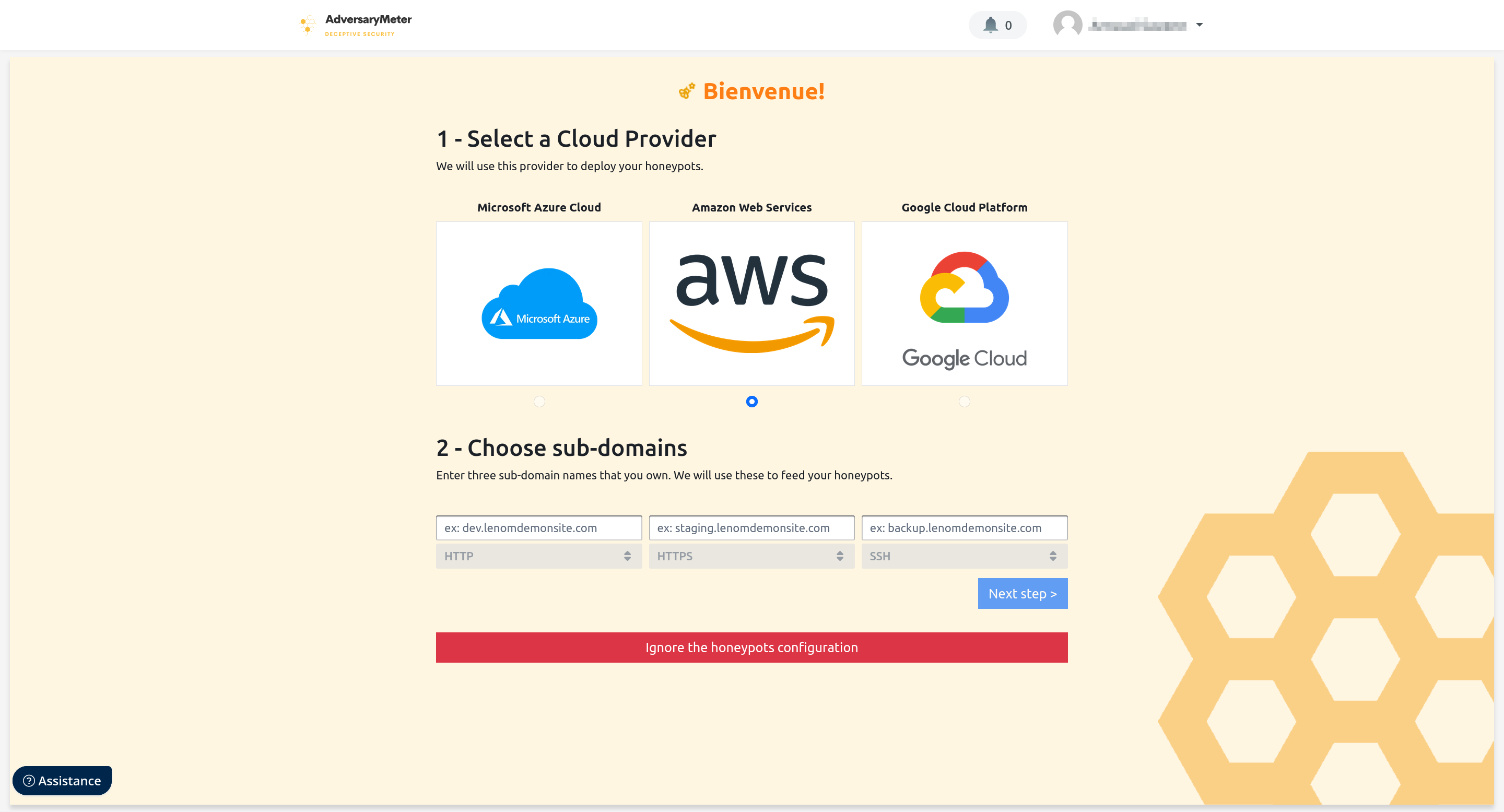Click the bee icon beside Bienvenue
Image resolution: width=1504 pixels, height=812 pixels.
(x=687, y=91)
